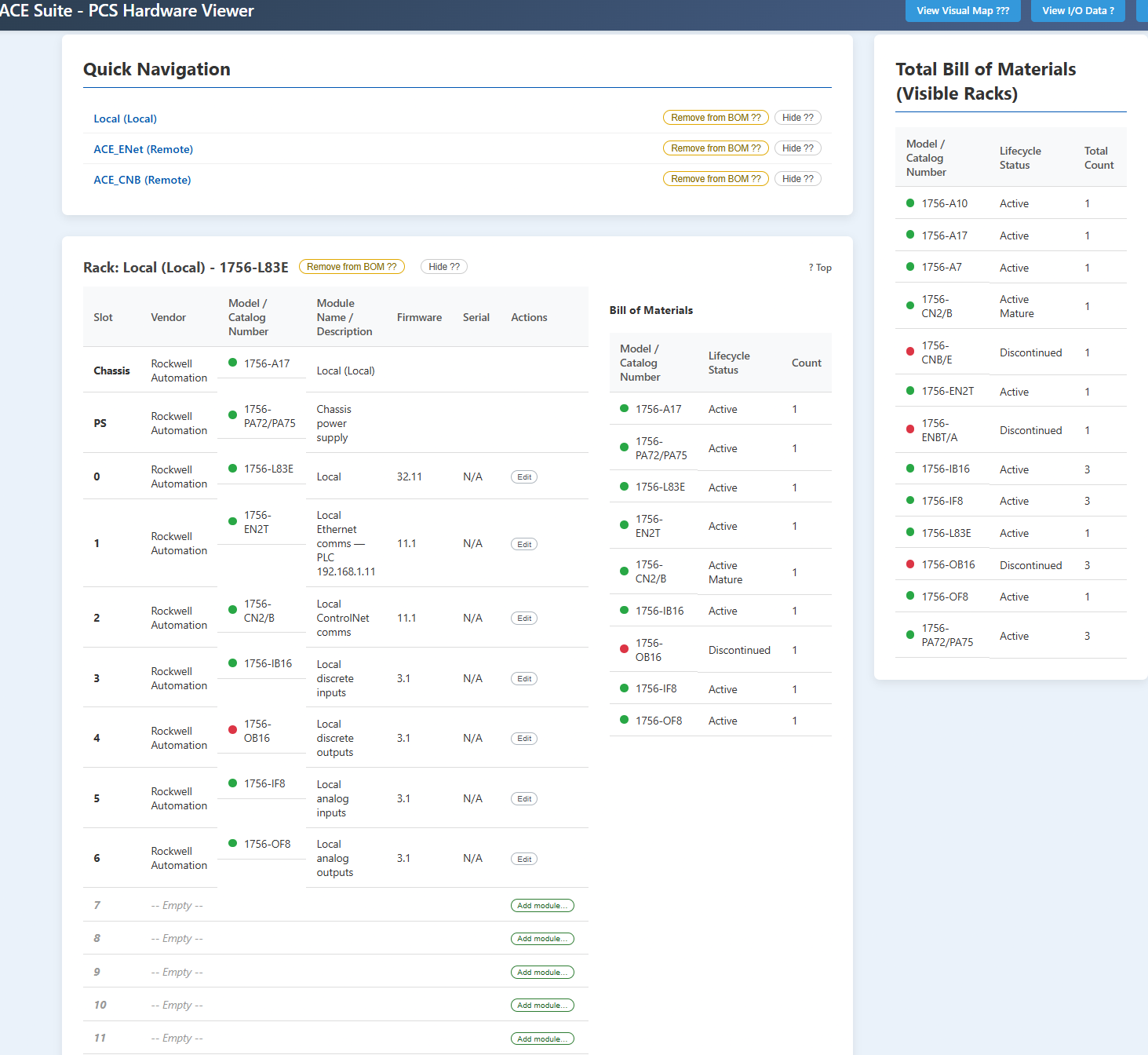Click Quick Navigation heading
Viewport: 1148px width, 1055px height.
tap(157, 69)
